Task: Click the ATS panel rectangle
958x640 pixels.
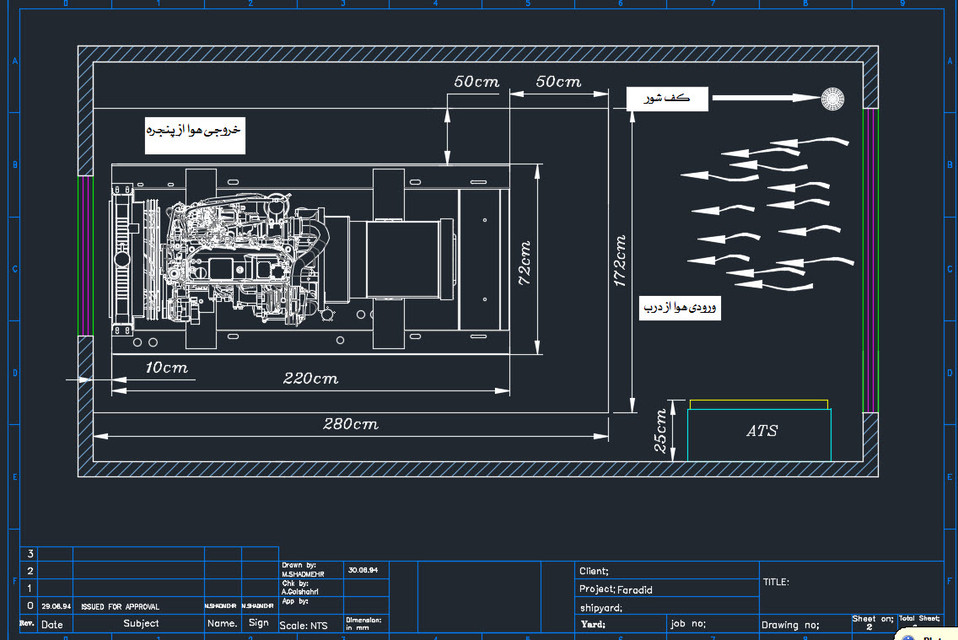Action: [x=760, y=431]
